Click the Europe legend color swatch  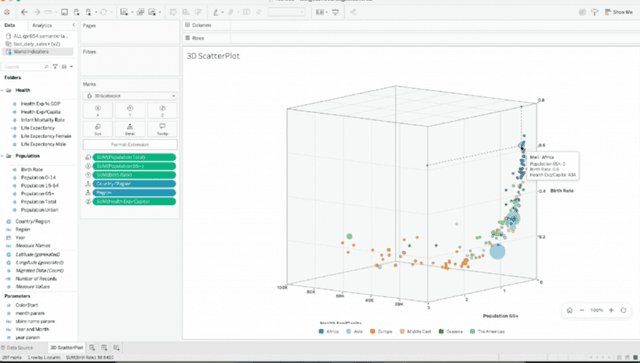tap(373, 332)
